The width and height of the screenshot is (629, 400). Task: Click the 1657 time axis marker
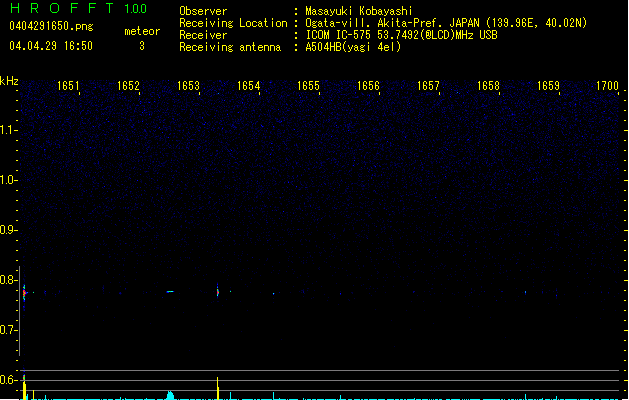coord(428,86)
